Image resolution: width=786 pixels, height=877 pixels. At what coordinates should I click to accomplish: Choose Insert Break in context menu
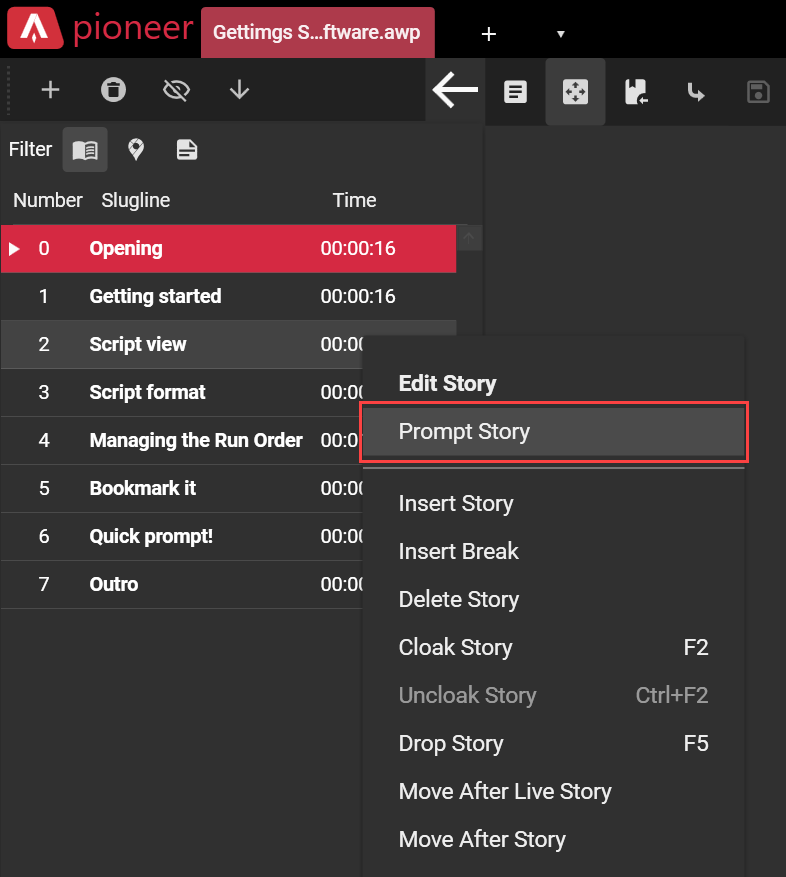pyautogui.click(x=459, y=551)
